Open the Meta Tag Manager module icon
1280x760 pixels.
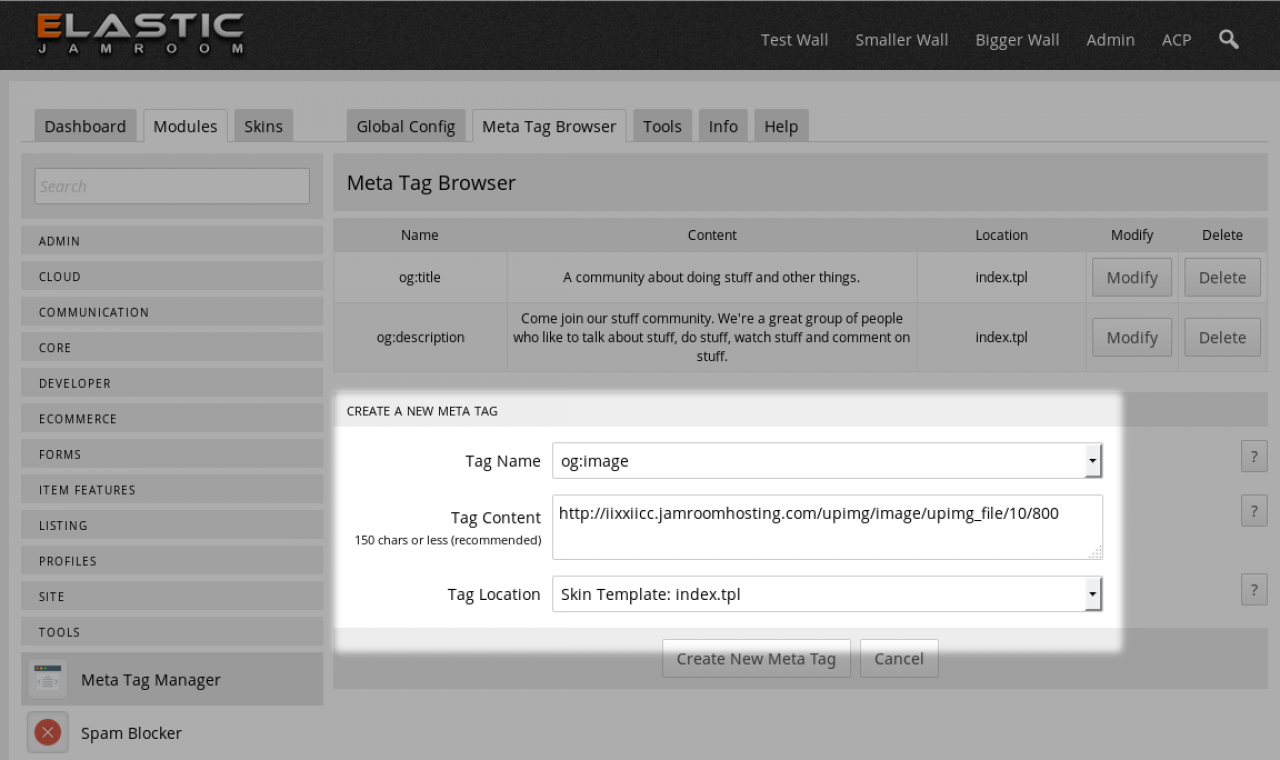[48, 680]
